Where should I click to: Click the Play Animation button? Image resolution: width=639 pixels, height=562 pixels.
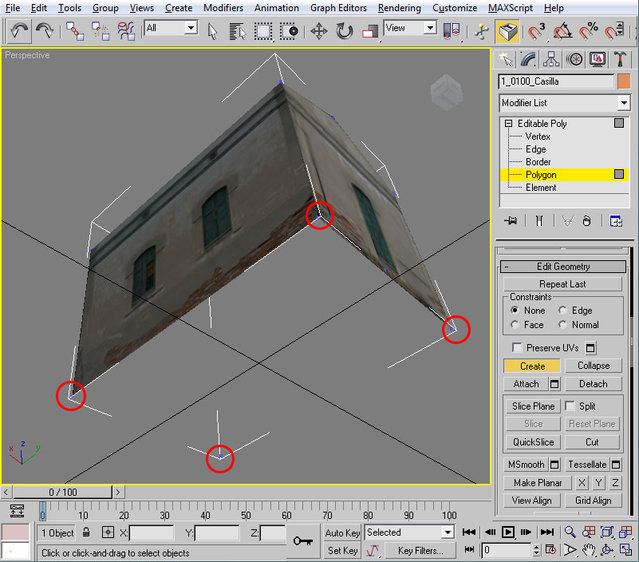[x=508, y=533]
